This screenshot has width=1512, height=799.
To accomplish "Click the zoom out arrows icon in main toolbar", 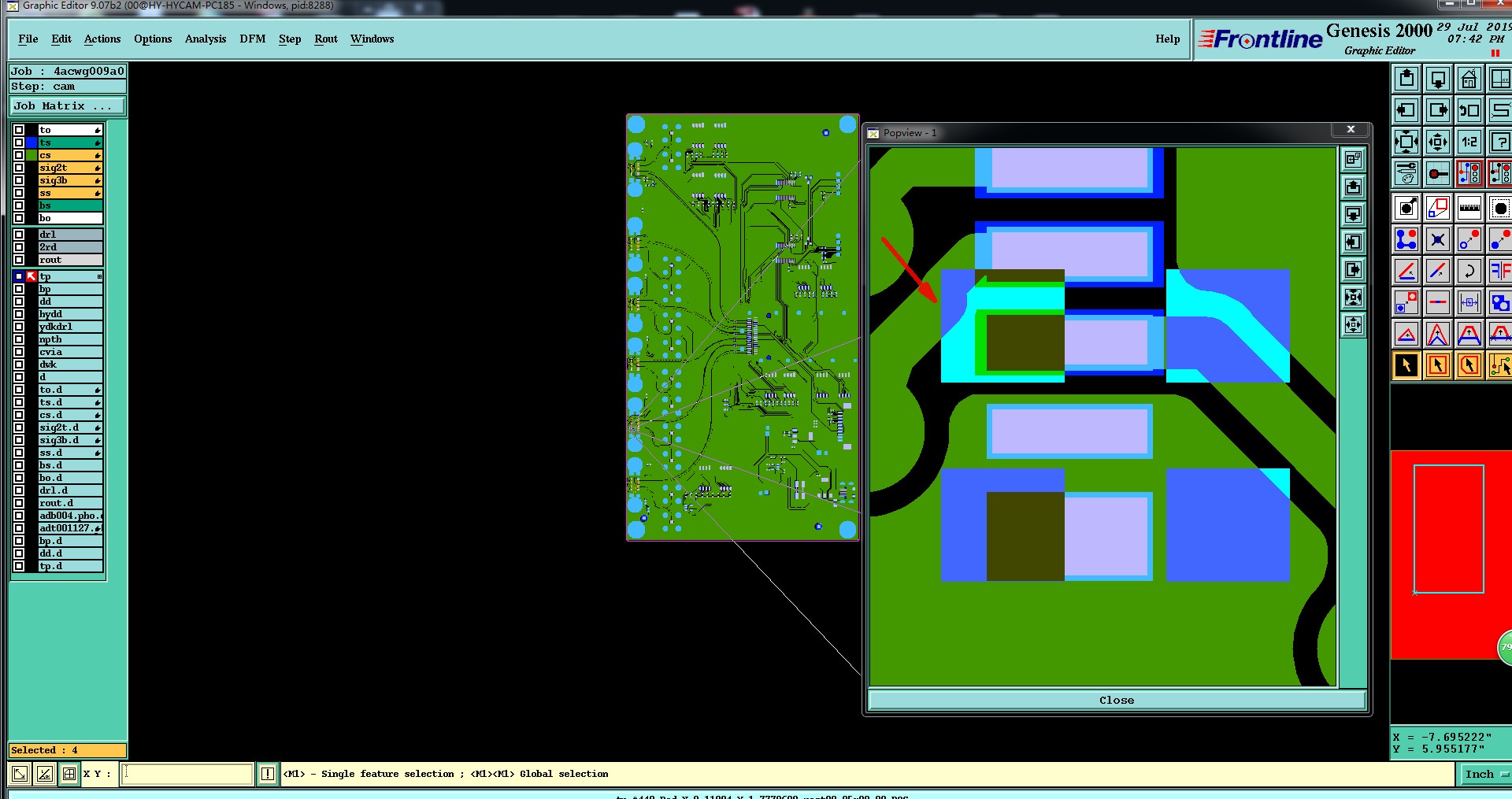I will click(1438, 142).
